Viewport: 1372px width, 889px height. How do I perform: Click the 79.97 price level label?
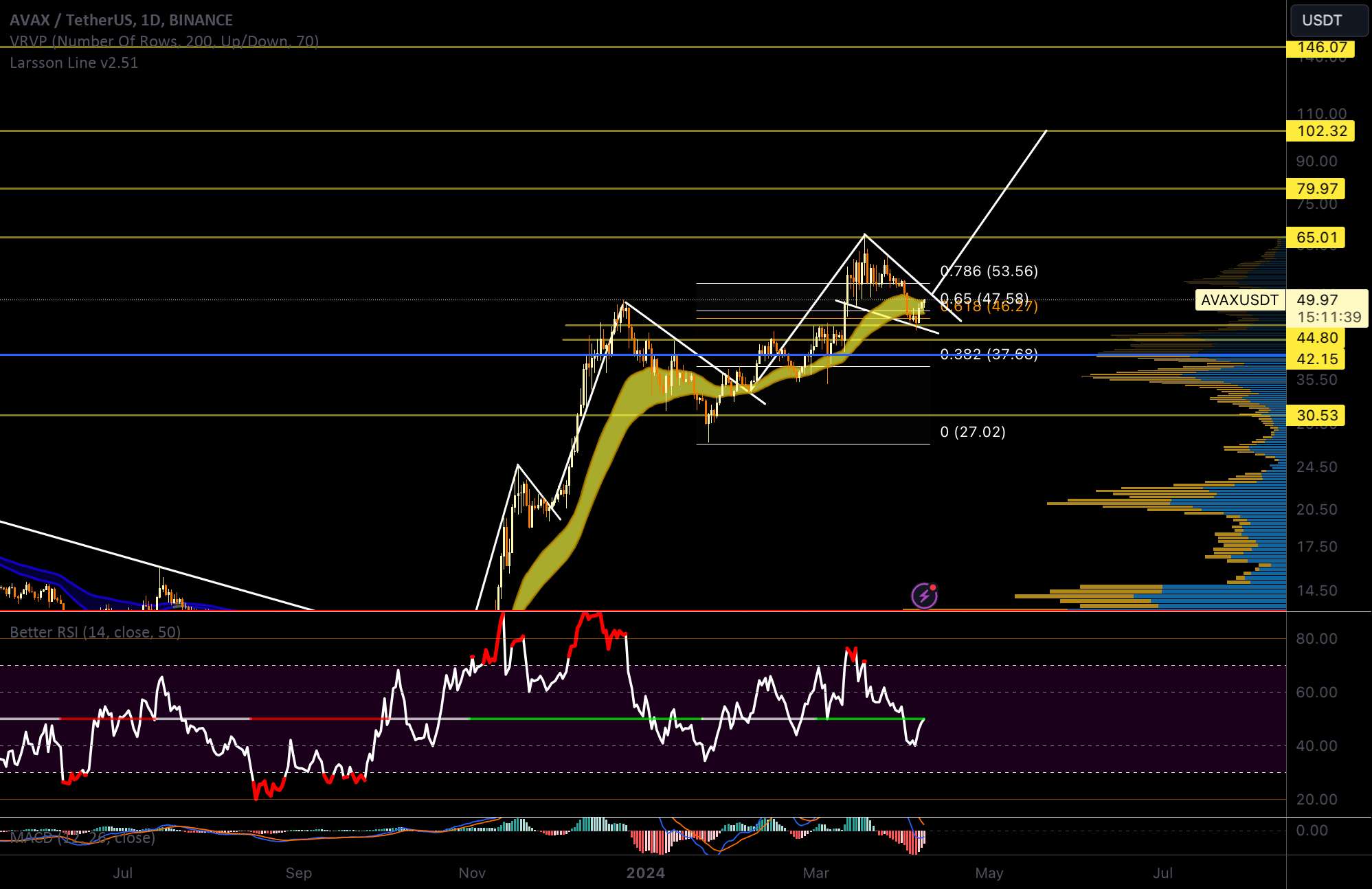click(x=1316, y=188)
